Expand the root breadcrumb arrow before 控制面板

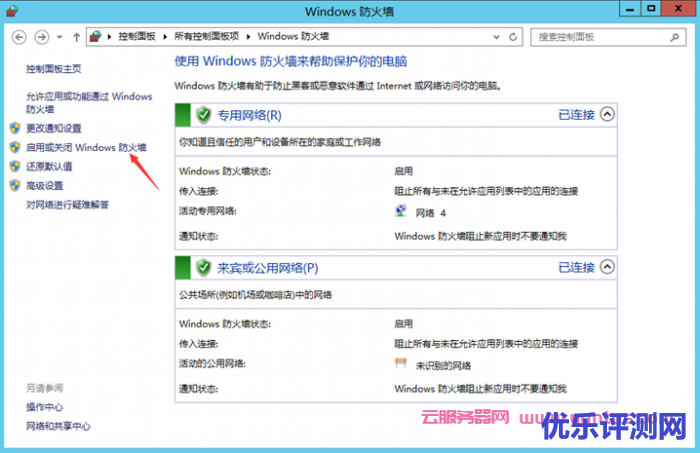click(x=109, y=37)
